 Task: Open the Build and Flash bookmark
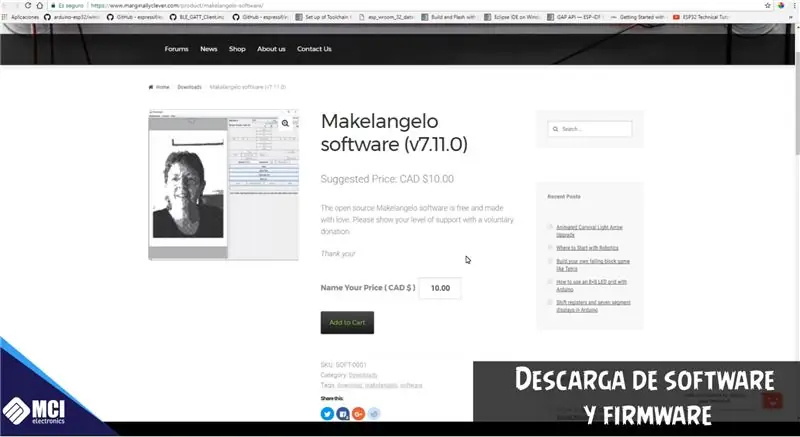[x=448, y=17]
